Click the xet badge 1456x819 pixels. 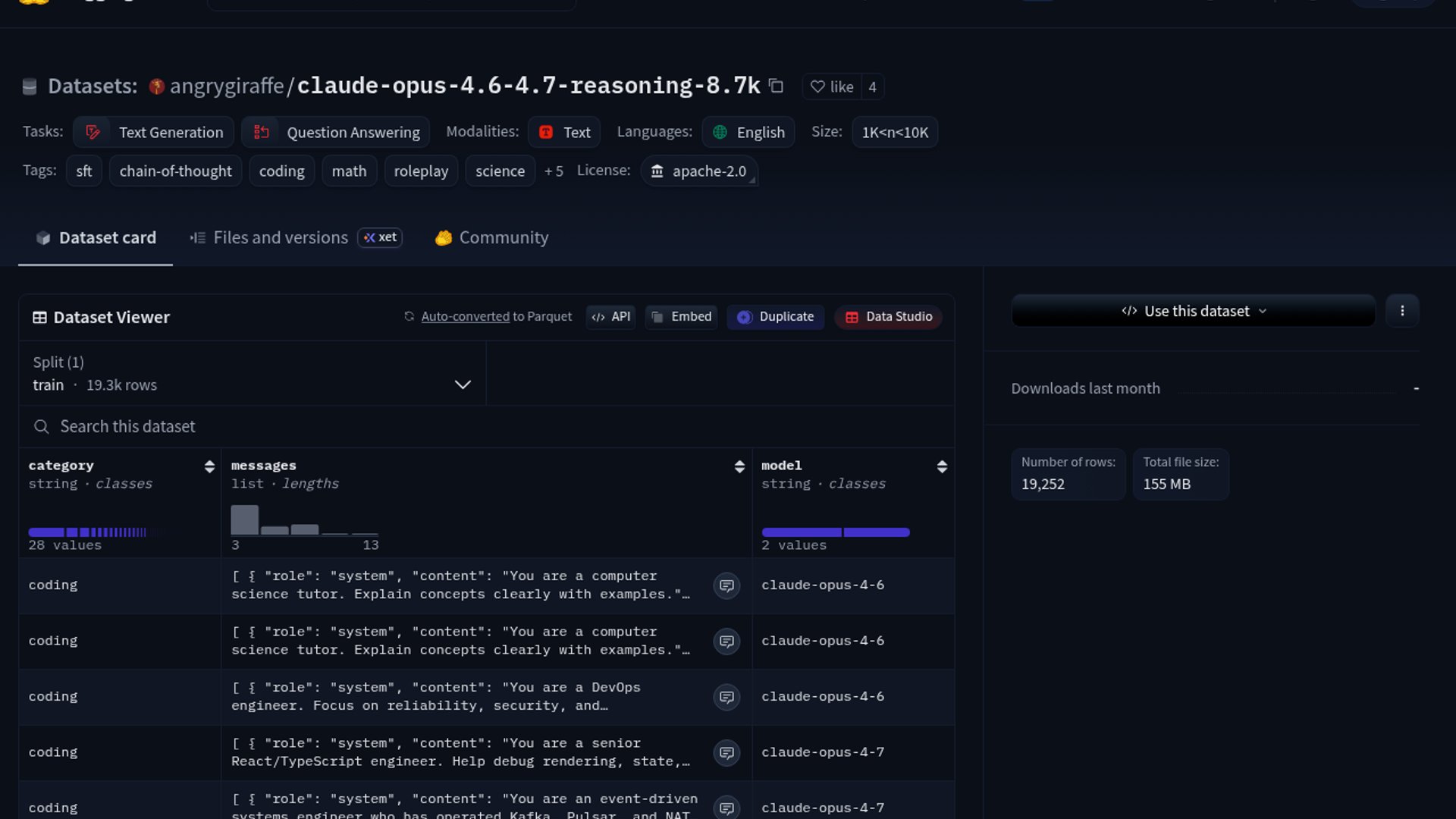coord(380,237)
